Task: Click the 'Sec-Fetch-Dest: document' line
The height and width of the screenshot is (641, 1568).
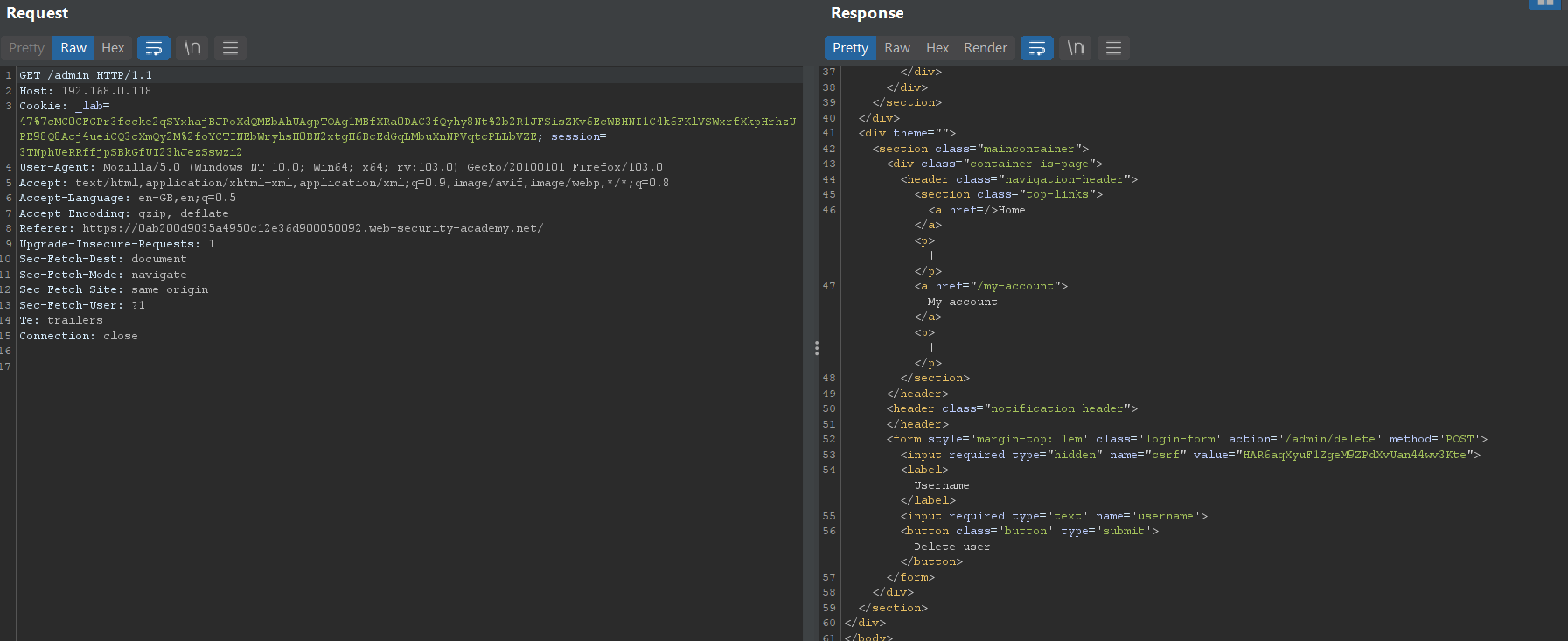Action: click(103, 259)
